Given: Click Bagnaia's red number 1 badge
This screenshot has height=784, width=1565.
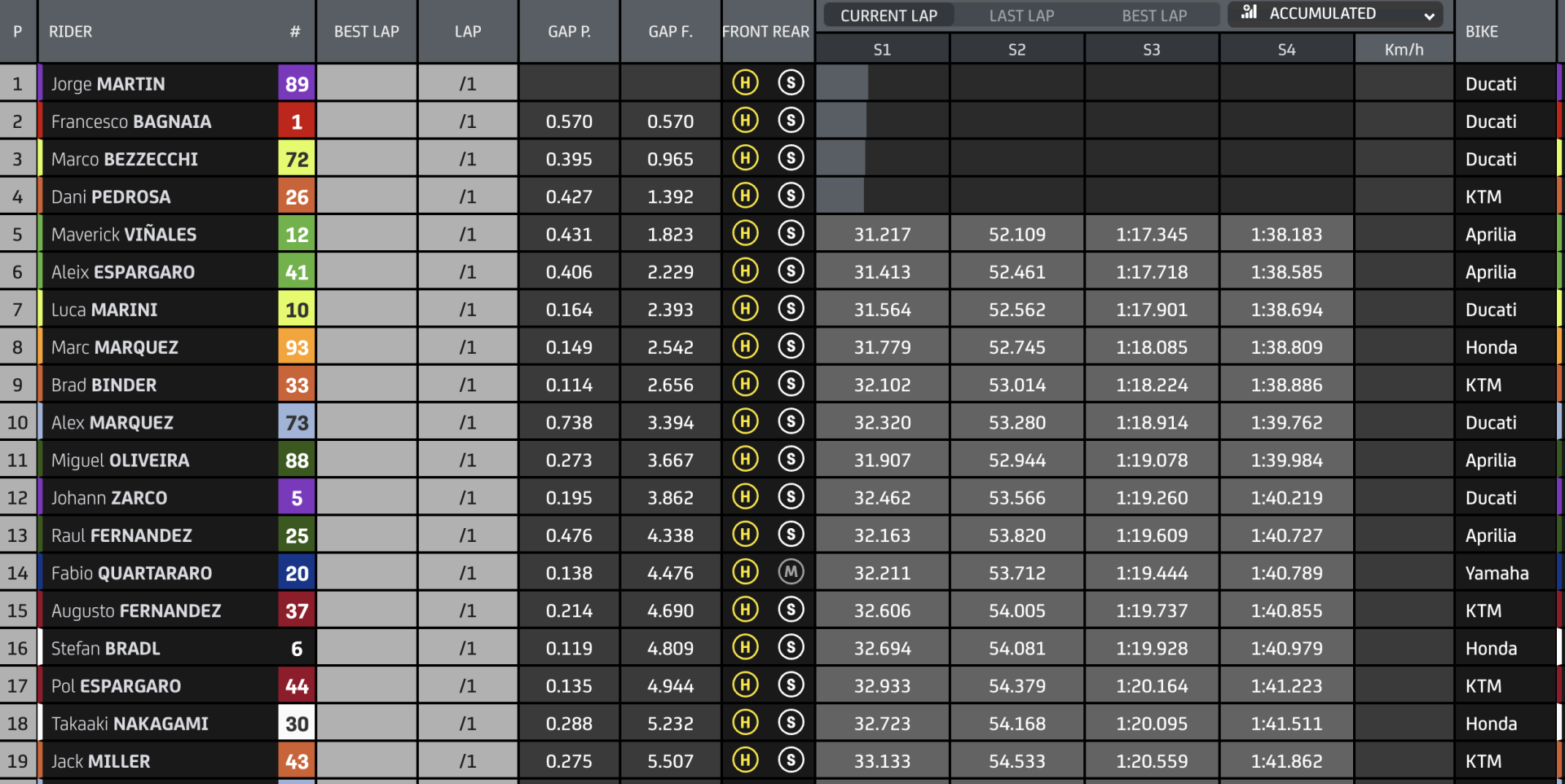Looking at the screenshot, I should pos(297,121).
